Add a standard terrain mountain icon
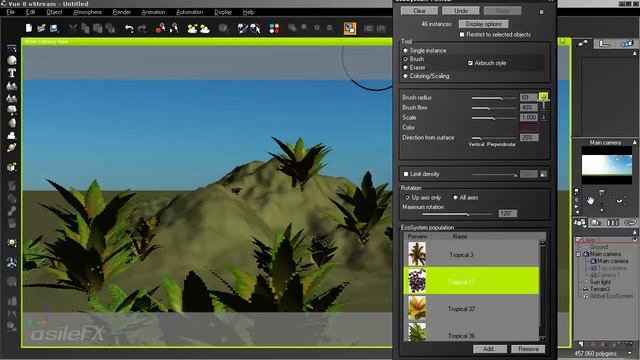Viewport: 640px width, 360px height. click(12, 86)
